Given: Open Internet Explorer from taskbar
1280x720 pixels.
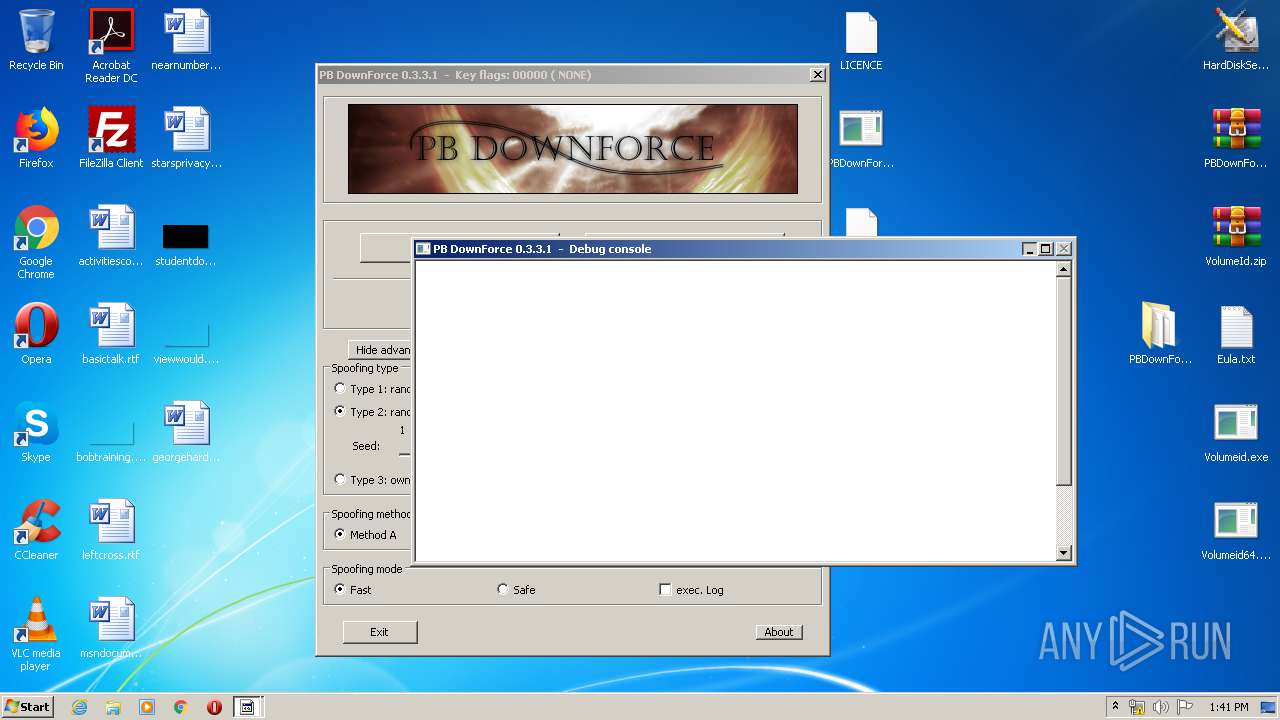Looking at the screenshot, I should [79, 707].
